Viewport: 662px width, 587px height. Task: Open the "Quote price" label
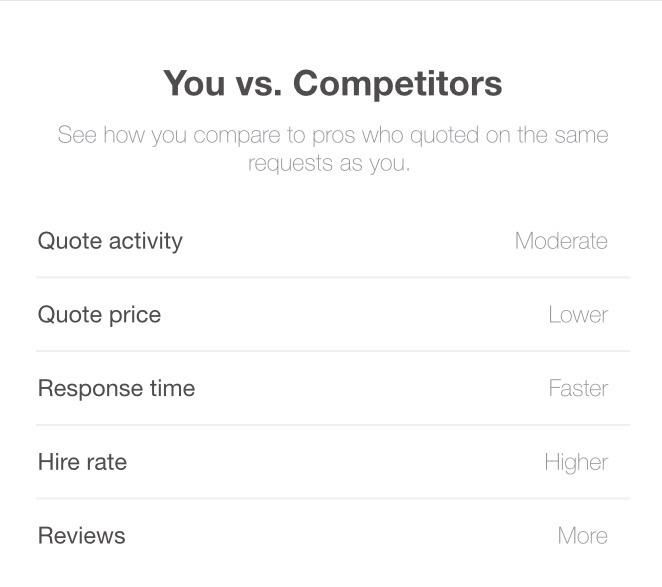[99, 315]
